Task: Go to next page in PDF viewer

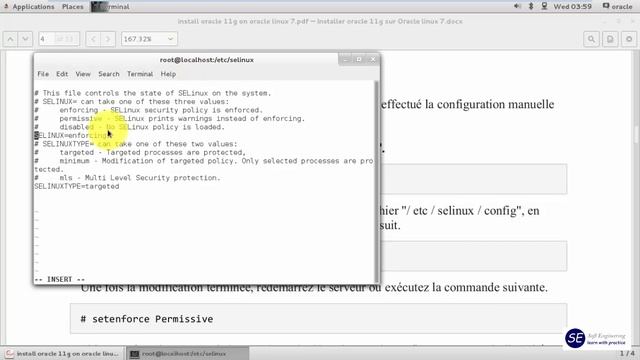Action: [25, 39]
